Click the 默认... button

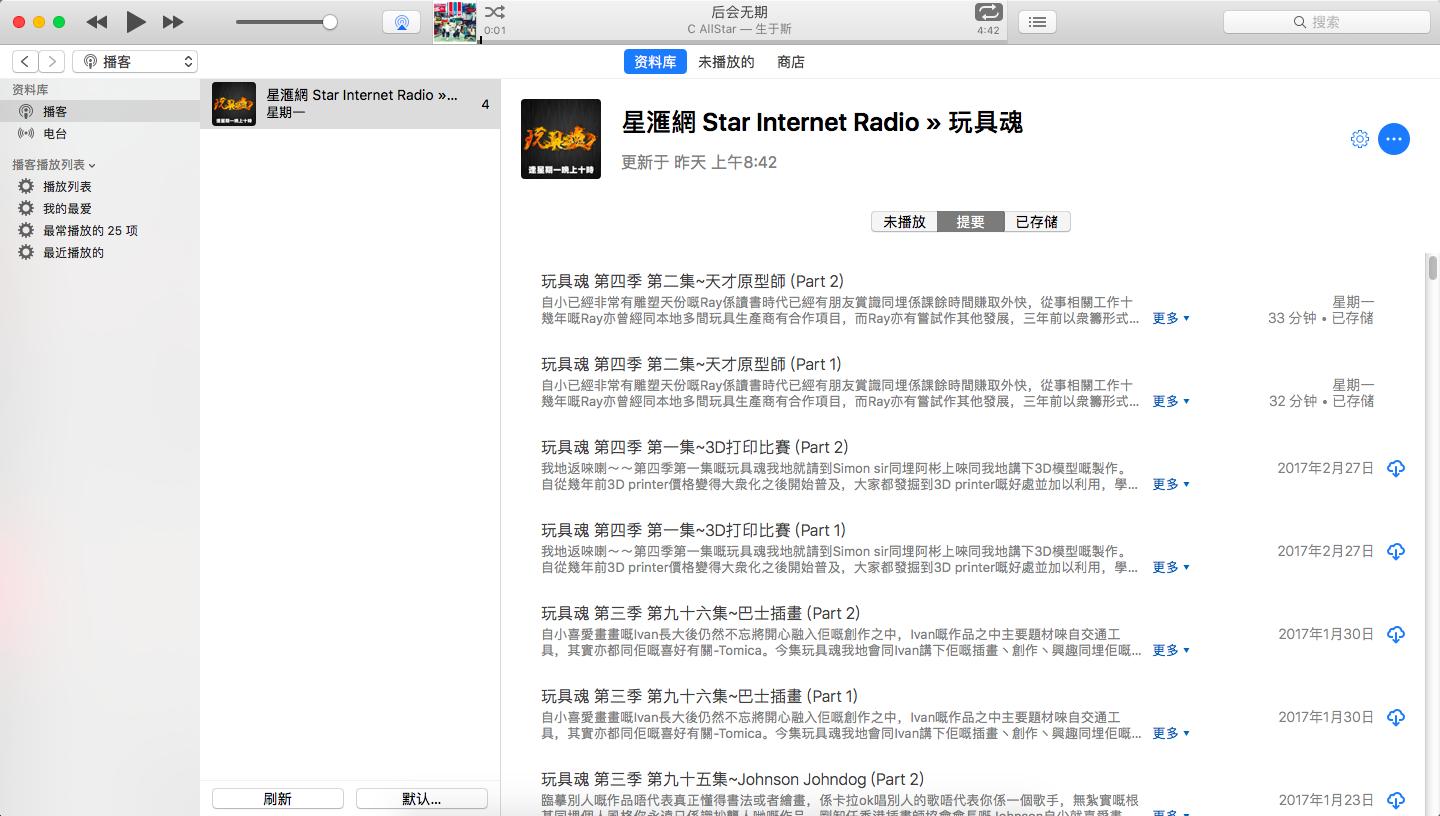[421, 798]
